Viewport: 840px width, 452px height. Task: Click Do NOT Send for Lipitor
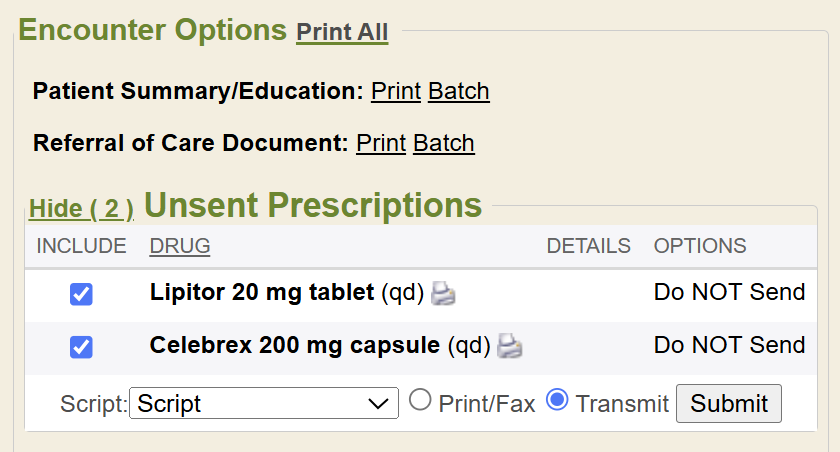pyautogui.click(x=729, y=292)
